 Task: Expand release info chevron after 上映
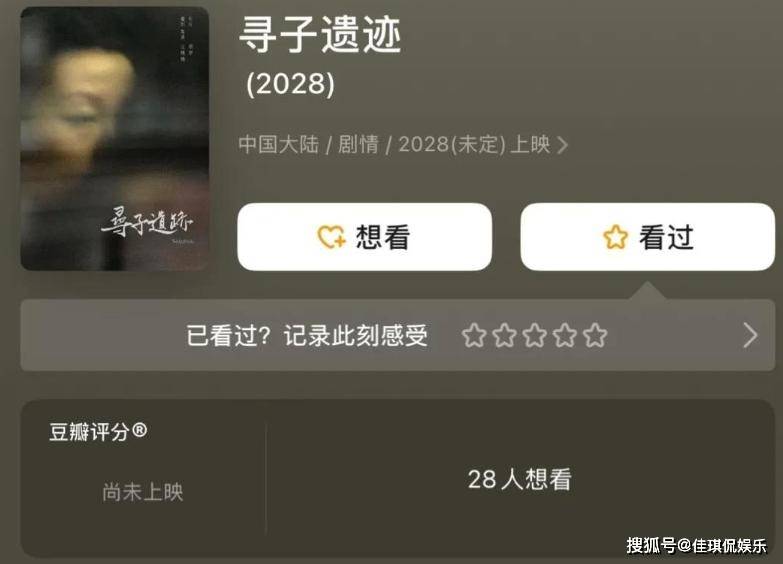[562, 145]
